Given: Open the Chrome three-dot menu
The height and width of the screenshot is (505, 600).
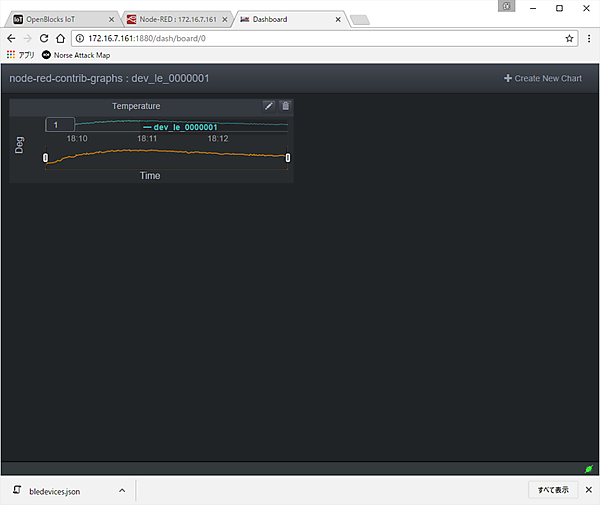Looking at the screenshot, I should tap(588, 38).
